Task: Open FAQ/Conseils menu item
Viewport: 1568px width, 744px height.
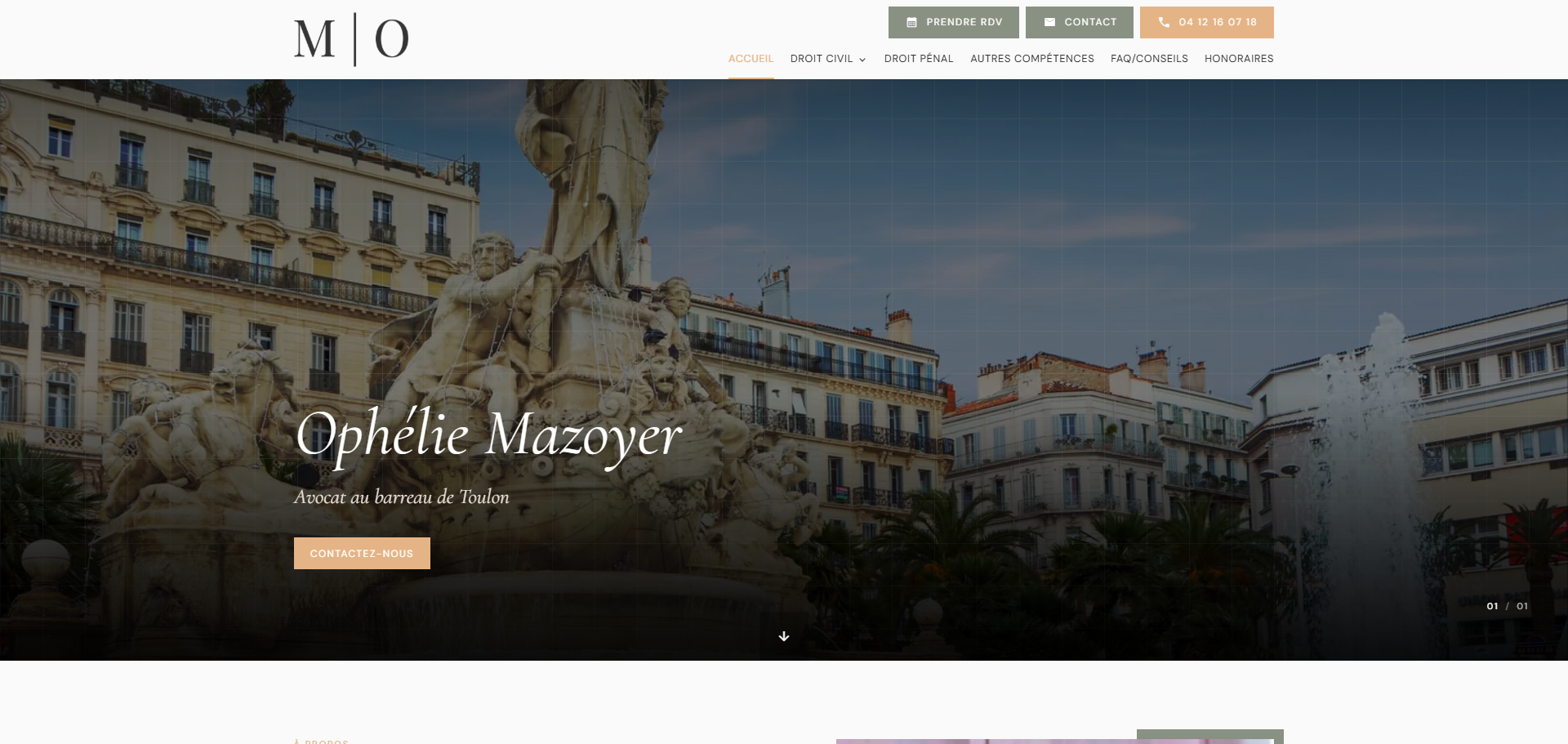Action: click(x=1149, y=59)
